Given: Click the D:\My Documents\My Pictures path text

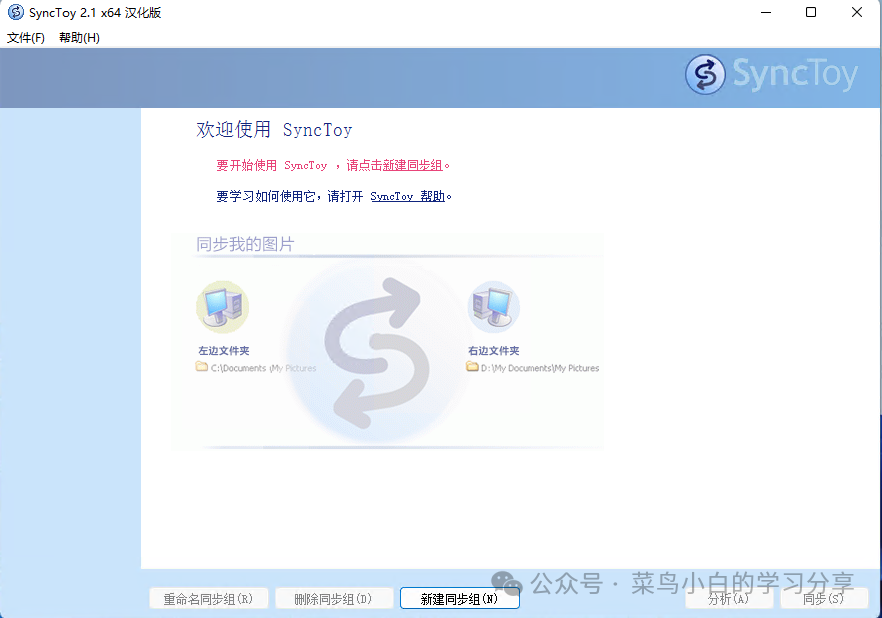Looking at the screenshot, I should click(540, 368).
